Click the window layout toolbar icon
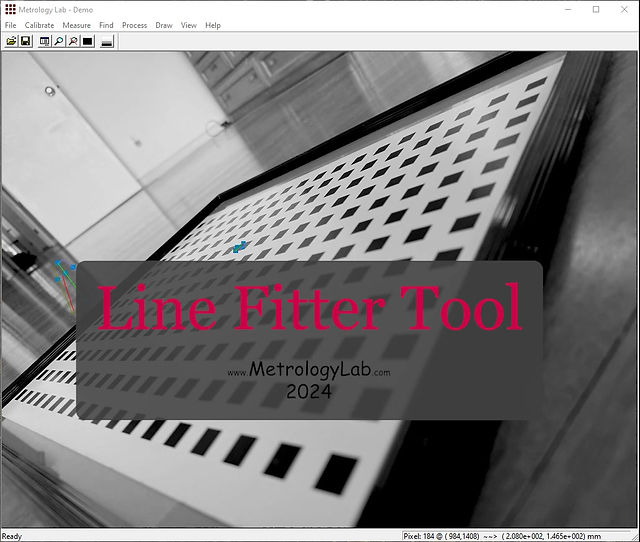Screen dimensions: 640x542 (x=44, y=41)
